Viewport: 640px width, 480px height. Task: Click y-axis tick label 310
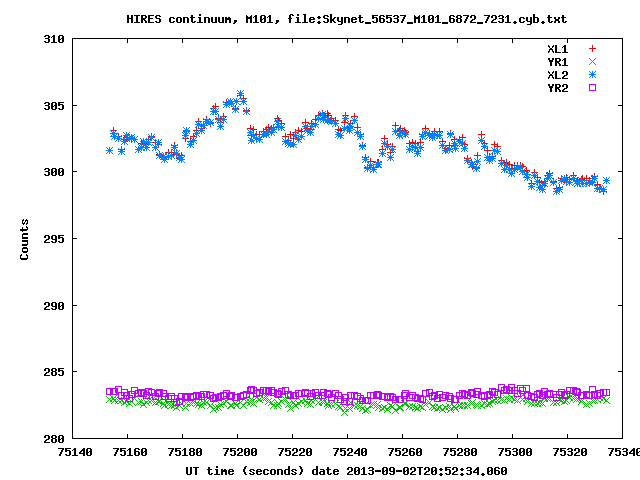click(54, 39)
